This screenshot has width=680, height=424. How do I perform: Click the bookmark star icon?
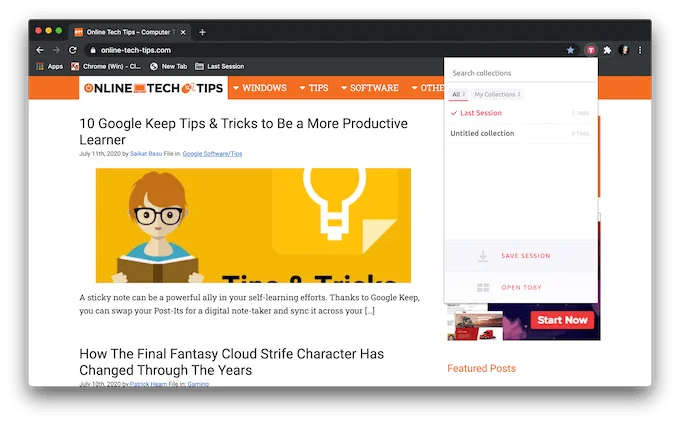[x=570, y=50]
